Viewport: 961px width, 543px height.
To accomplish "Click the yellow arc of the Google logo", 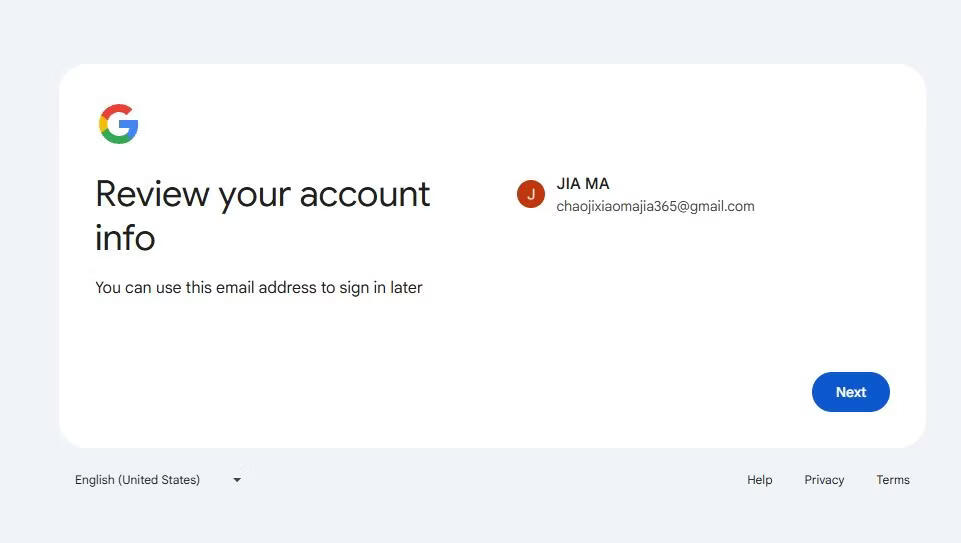I will point(102,124).
